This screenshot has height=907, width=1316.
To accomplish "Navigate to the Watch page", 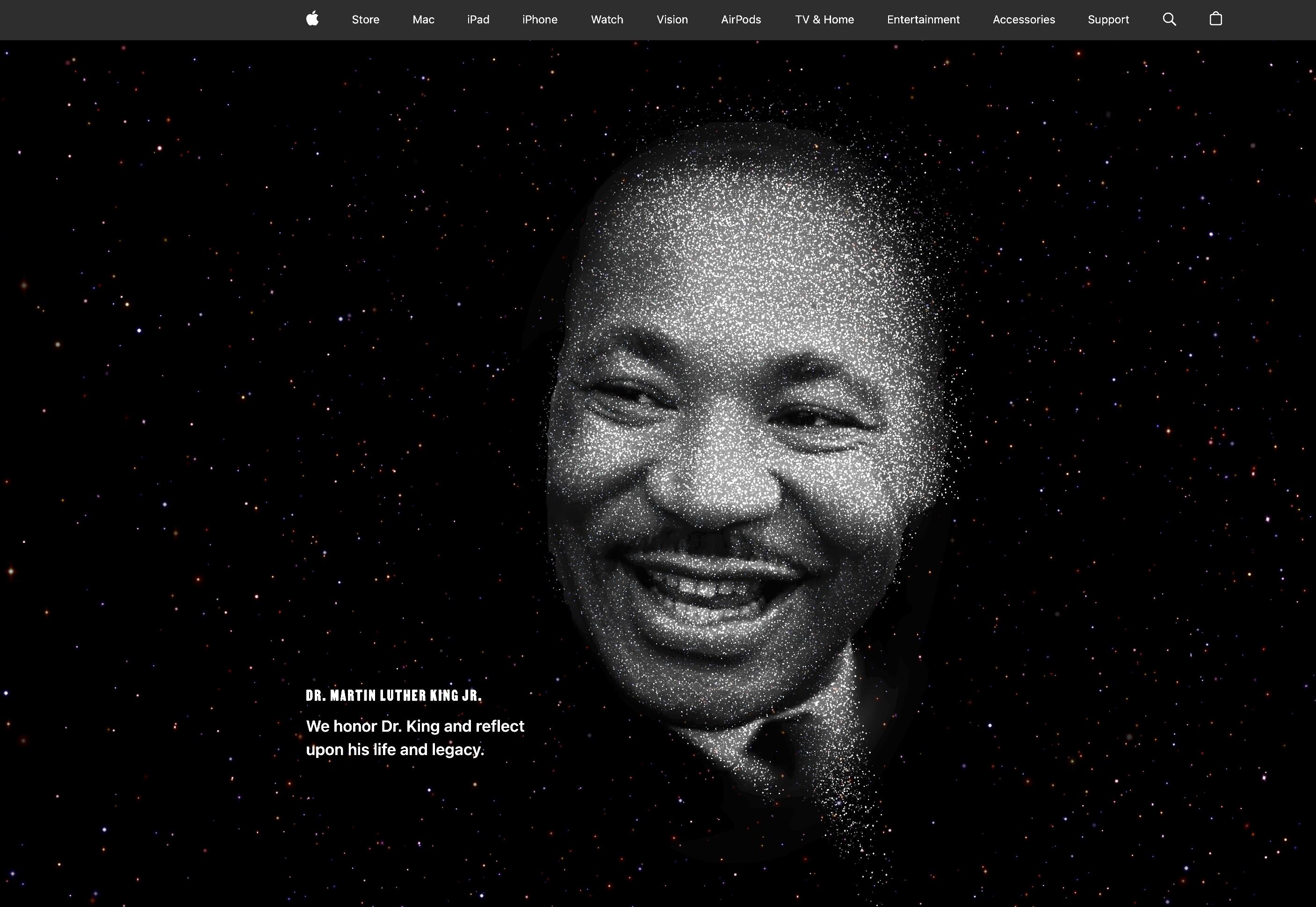I will pyautogui.click(x=607, y=19).
